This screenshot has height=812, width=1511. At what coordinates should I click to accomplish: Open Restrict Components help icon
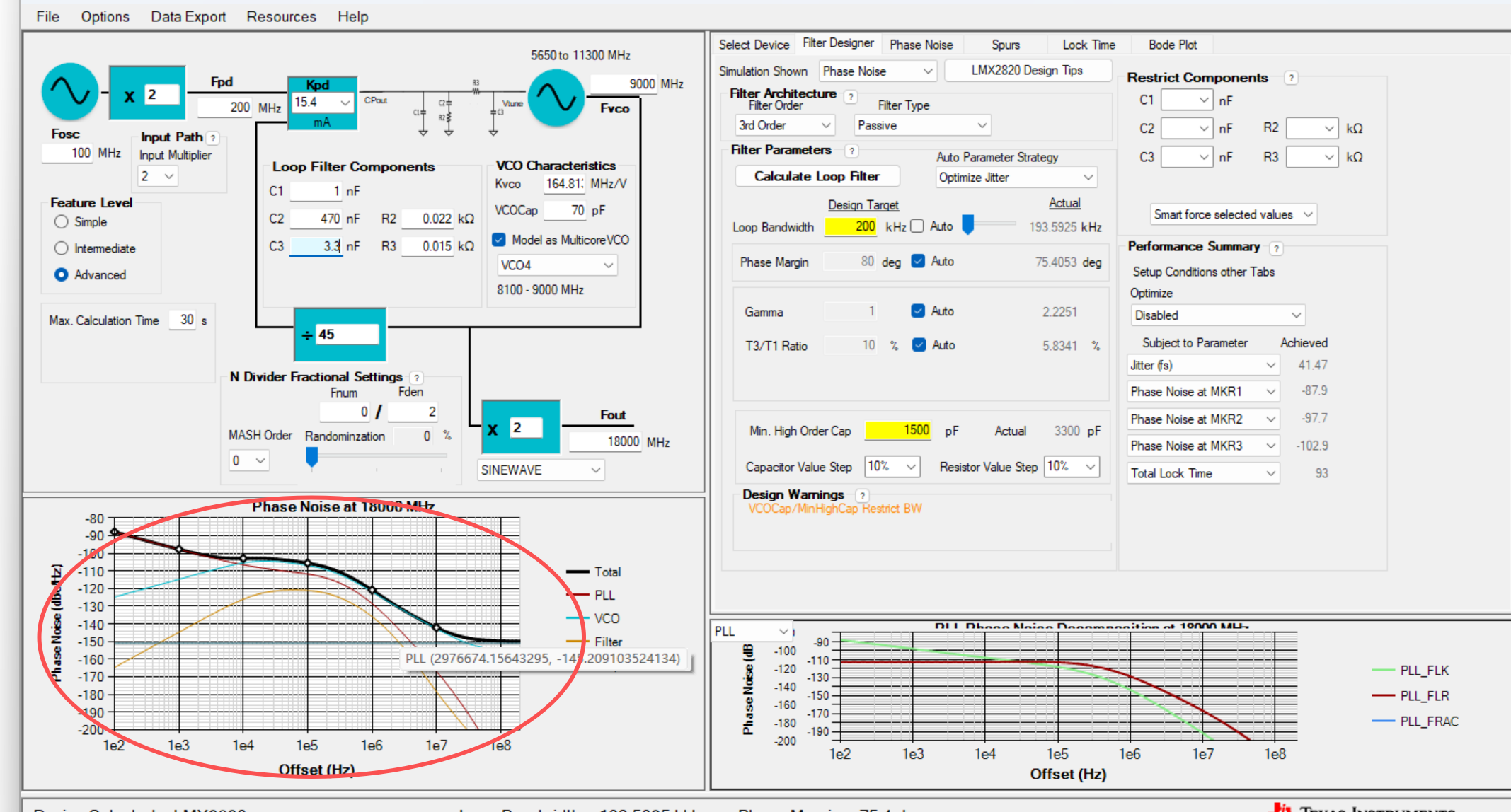(1292, 78)
